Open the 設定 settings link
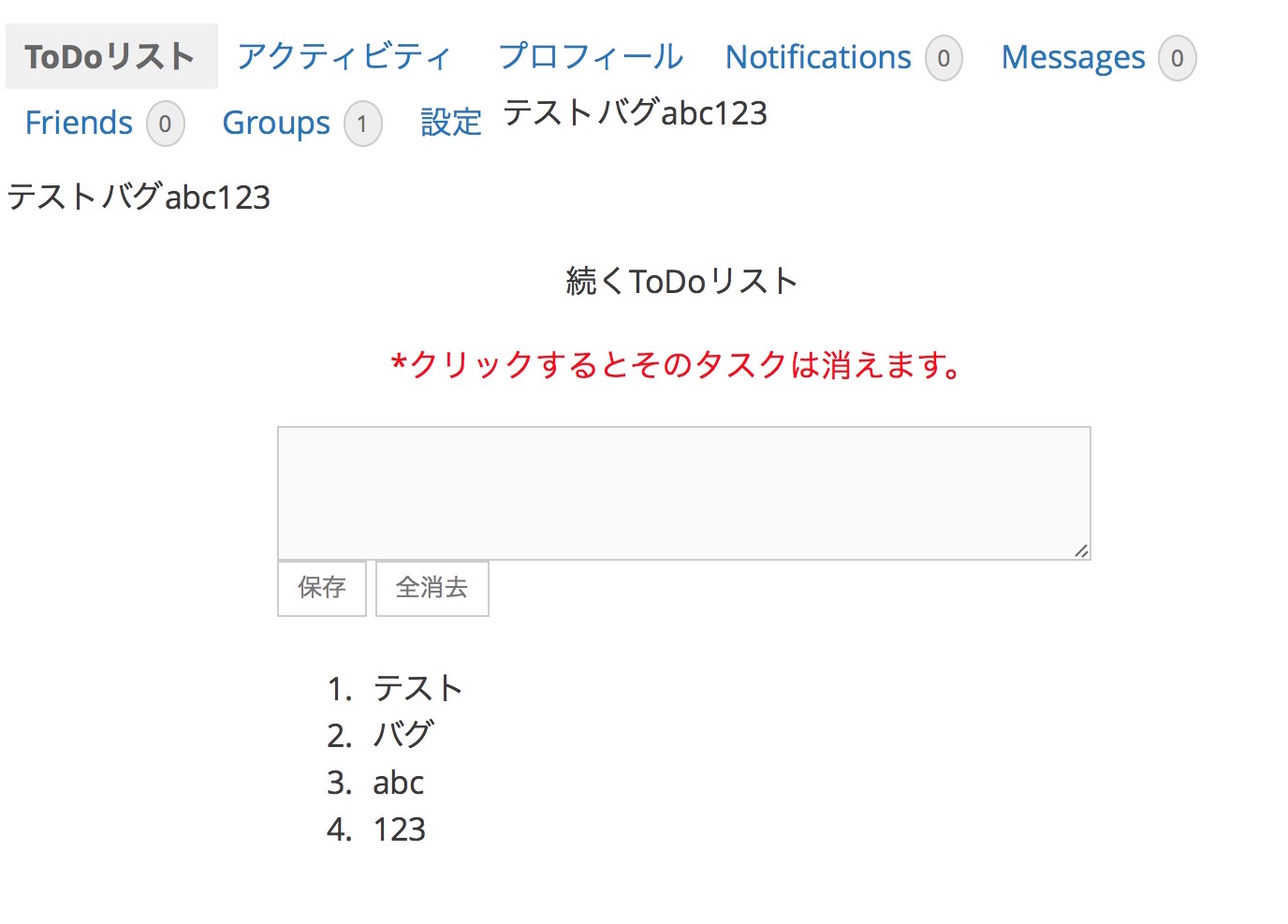Viewport: 1288px width, 924px height. tap(450, 123)
